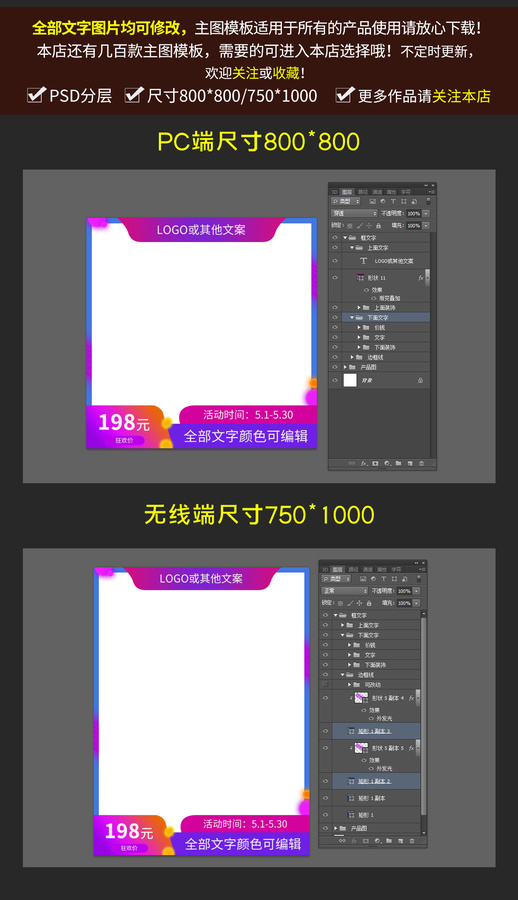Expand the 可改动 group in 750*1000 panel
Viewport: 518px width, 900px height.
350,685
